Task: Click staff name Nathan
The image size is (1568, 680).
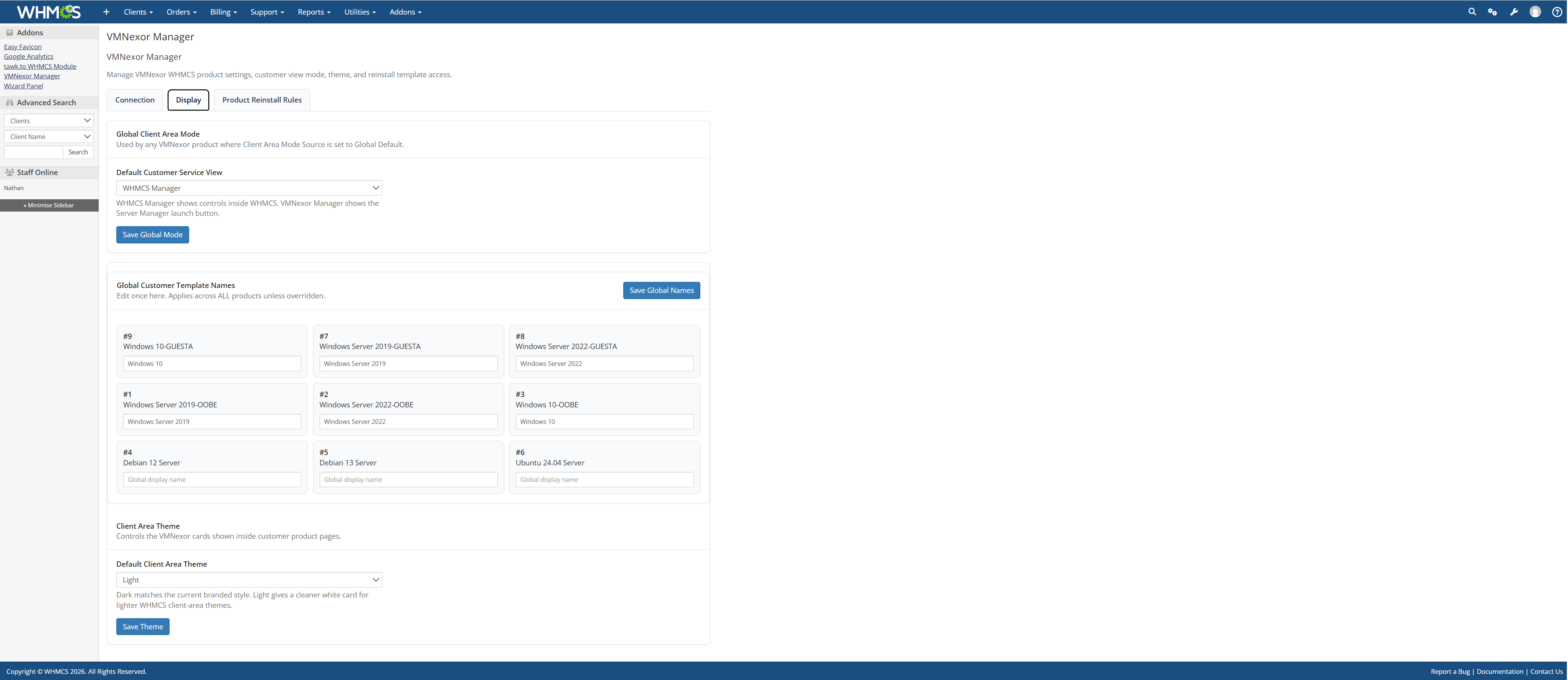Action: [x=14, y=188]
